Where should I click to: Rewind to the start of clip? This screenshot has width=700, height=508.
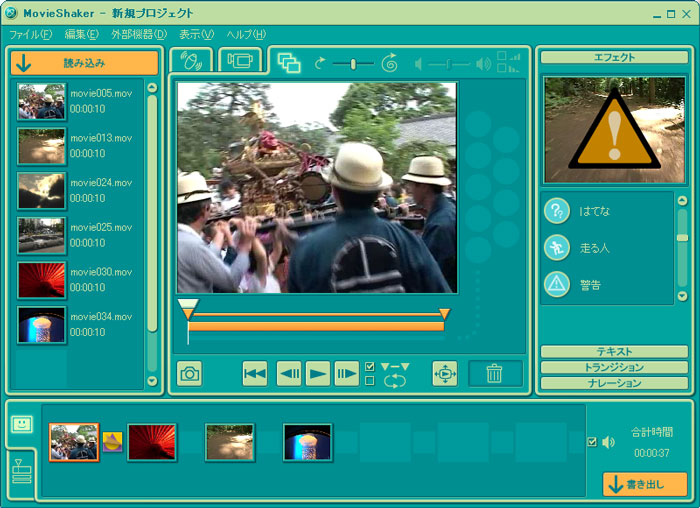tap(255, 374)
